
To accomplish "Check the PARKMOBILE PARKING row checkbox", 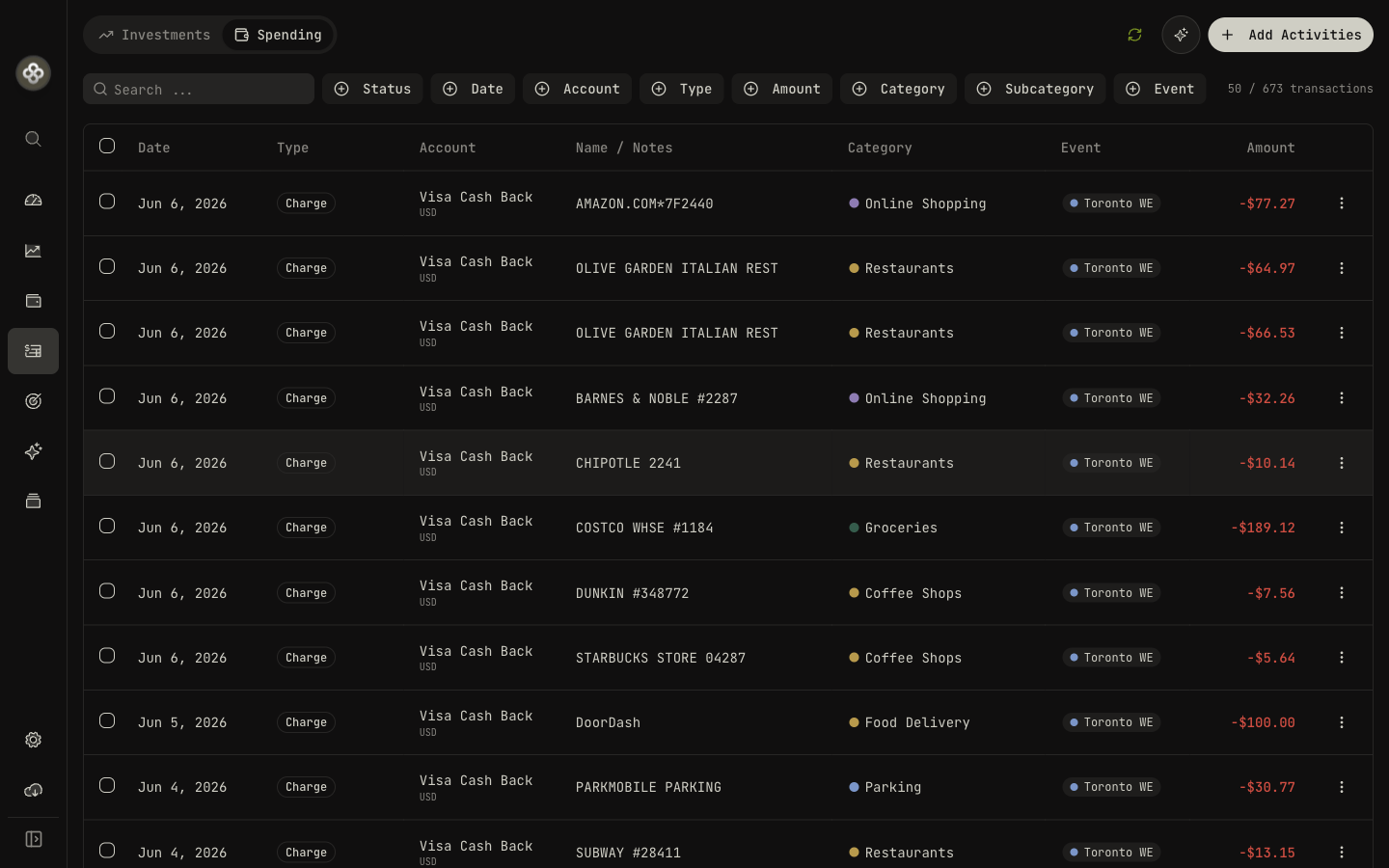I will [x=107, y=785].
